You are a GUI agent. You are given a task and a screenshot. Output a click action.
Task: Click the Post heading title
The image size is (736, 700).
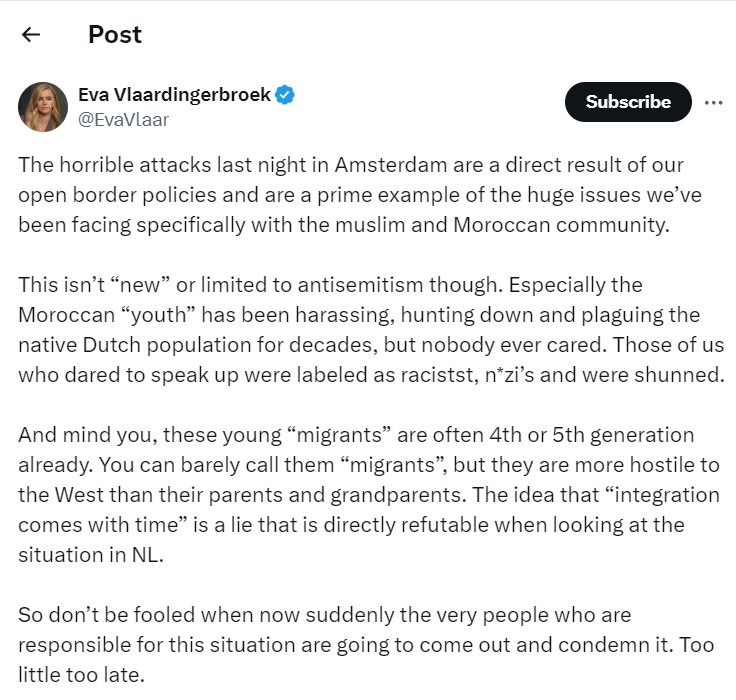pos(115,35)
